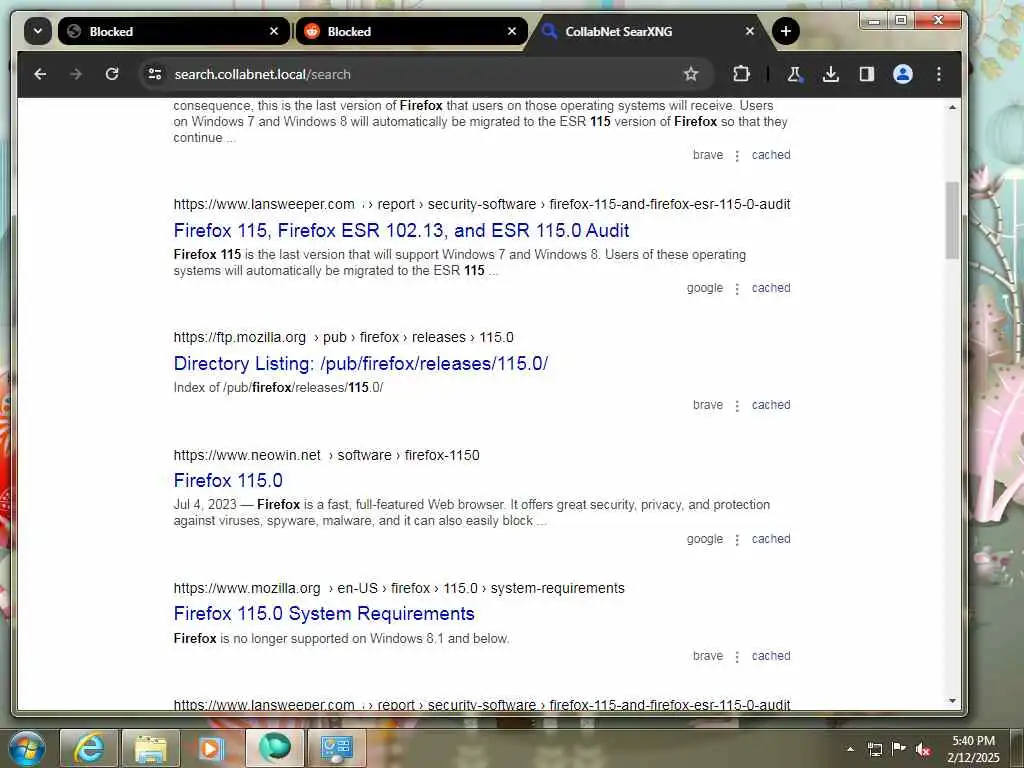
Task: Close the Reddit Blocked tab
Action: [x=512, y=31]
